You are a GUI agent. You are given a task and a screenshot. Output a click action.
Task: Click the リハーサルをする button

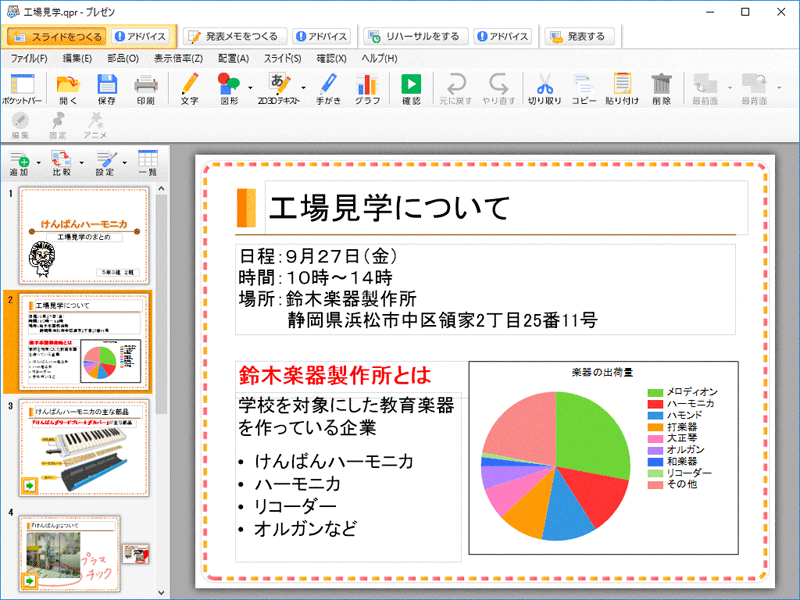pyautogui.click(x=415, y=37)
